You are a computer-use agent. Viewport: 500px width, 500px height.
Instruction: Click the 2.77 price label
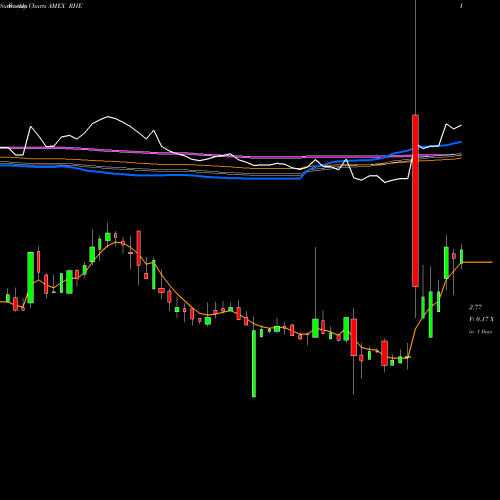(x=475, y=307)
